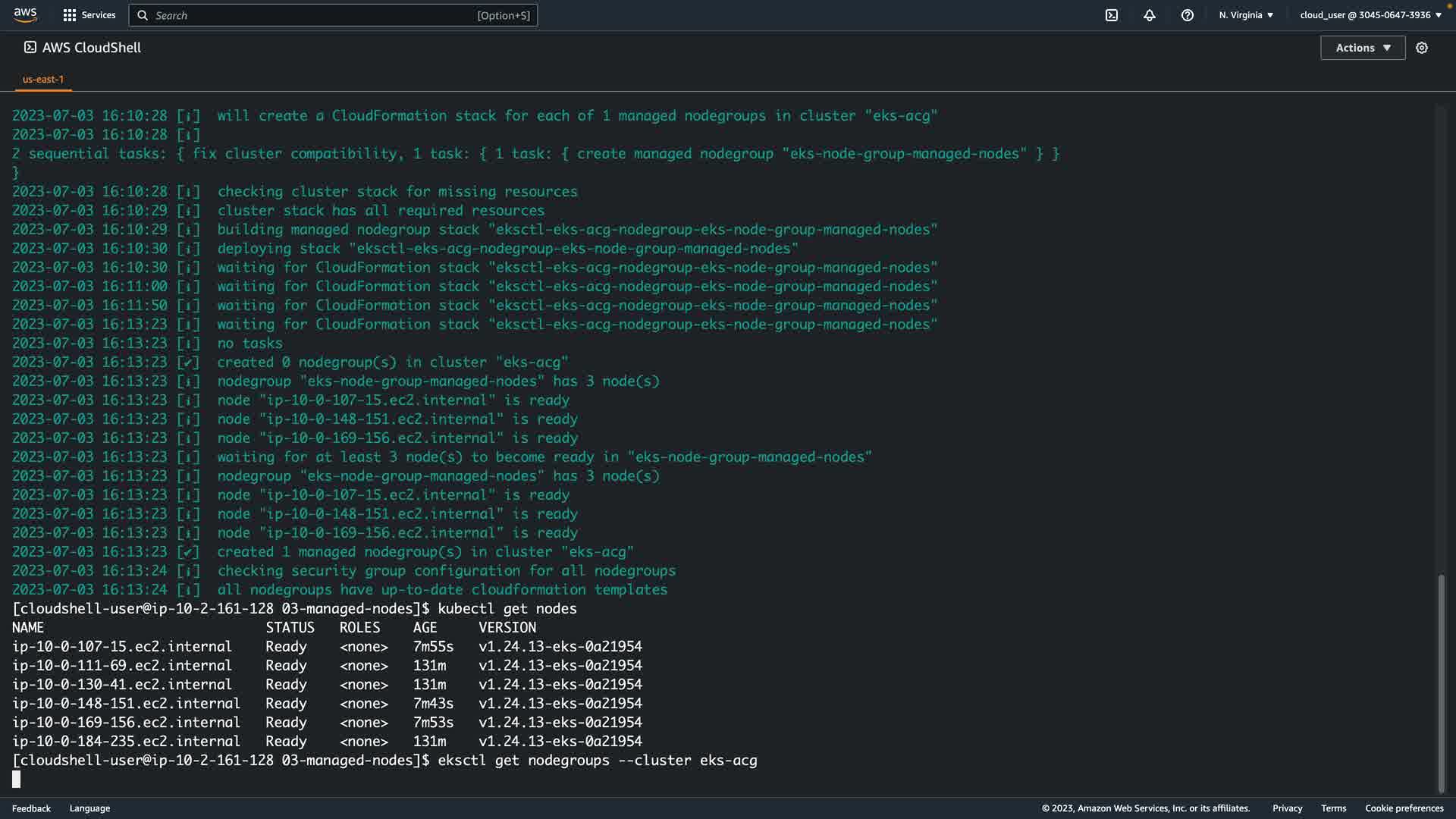Open the Services grid menu
Image resolution: width=1456 pixels, height=819 pixels.
70,15
